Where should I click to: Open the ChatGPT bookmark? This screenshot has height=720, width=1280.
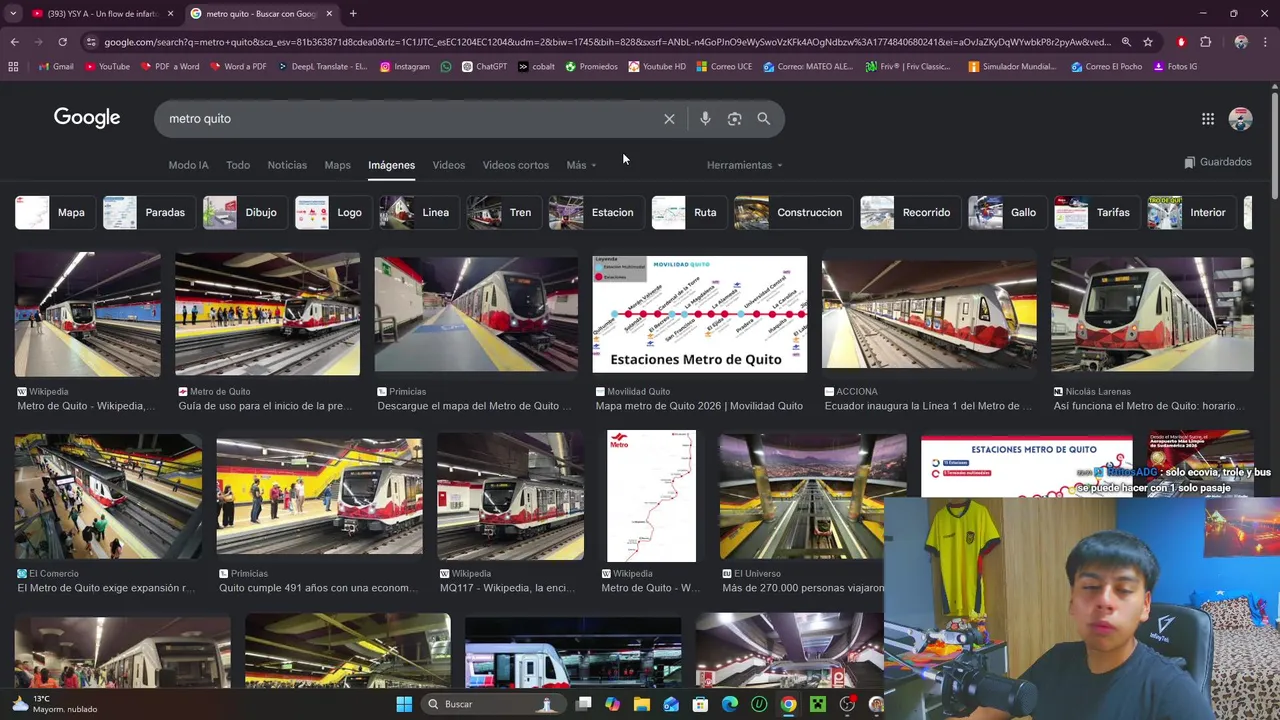tap(484, 67)
